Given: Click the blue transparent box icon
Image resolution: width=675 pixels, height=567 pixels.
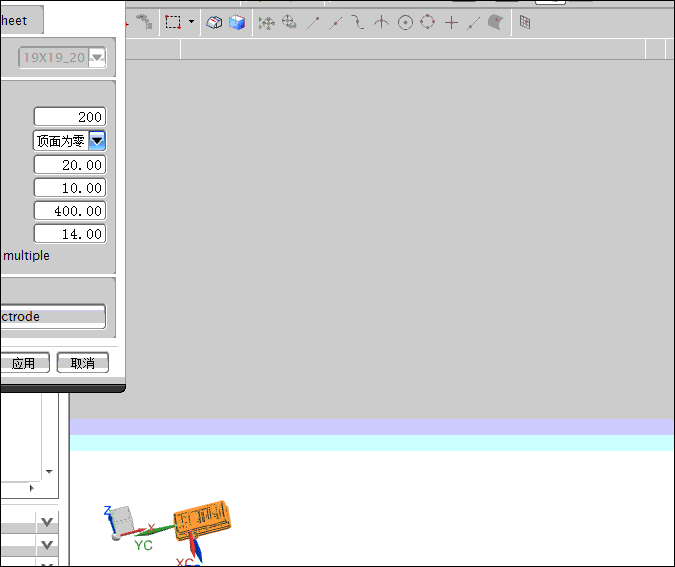Looking at the screenshot, I should pyautogui.click(x=237, y=22).
